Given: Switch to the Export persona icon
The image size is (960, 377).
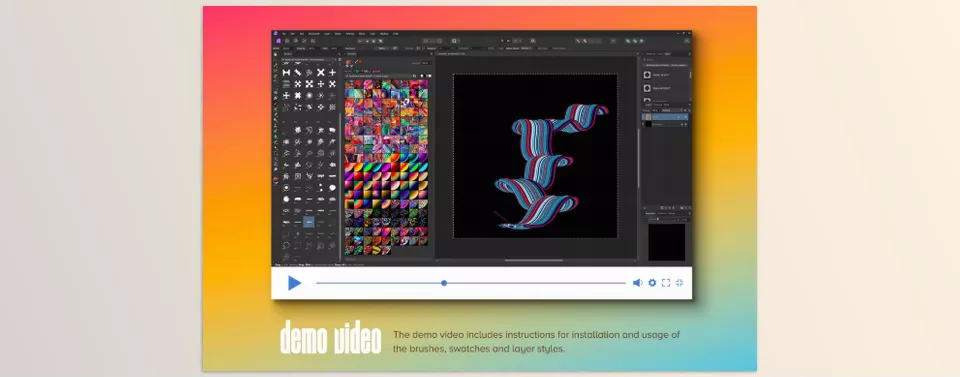Looking at the screenshot, I should pyautogui.click(x=313, y=41).
